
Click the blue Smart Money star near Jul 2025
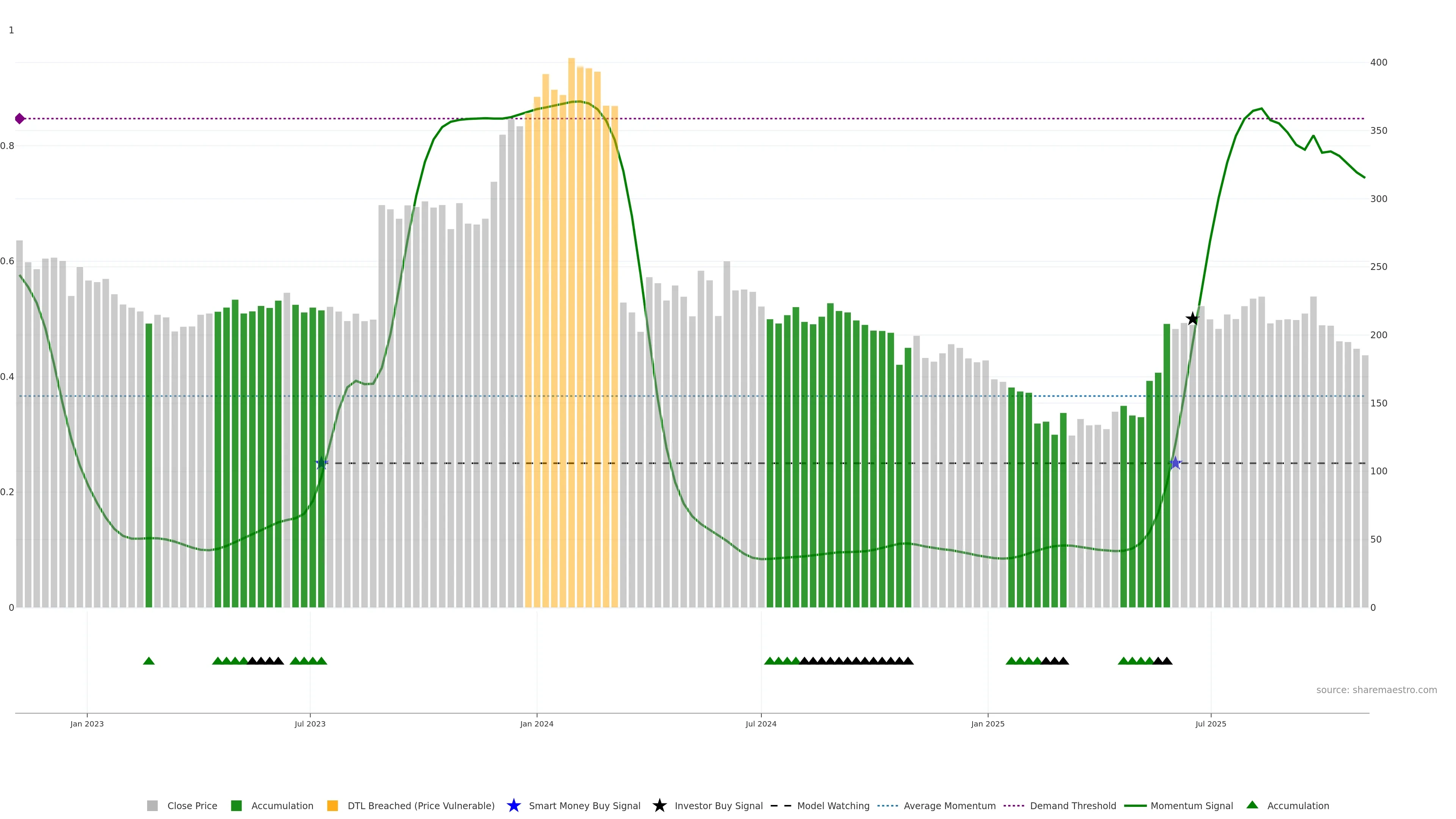[x=1175, y=463]
